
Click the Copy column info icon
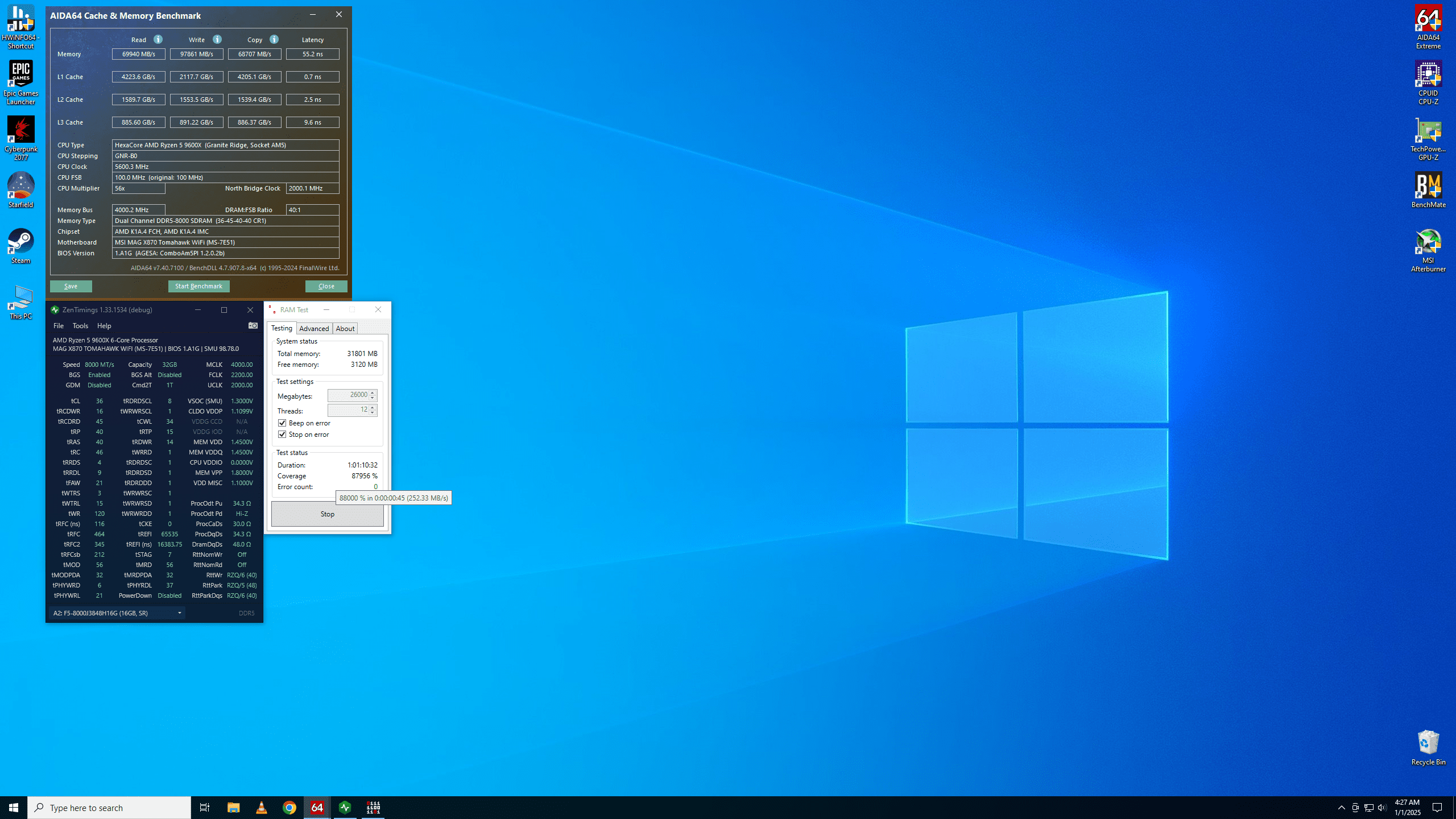pos(274,39)
